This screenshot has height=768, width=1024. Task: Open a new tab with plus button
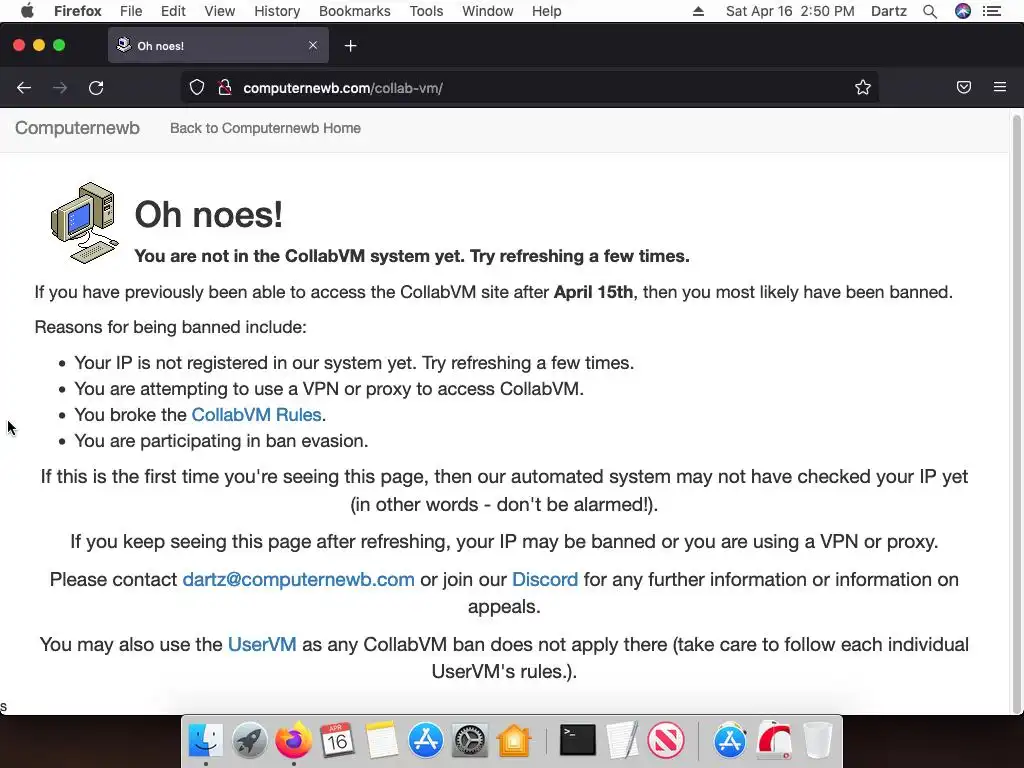(351, 46)
